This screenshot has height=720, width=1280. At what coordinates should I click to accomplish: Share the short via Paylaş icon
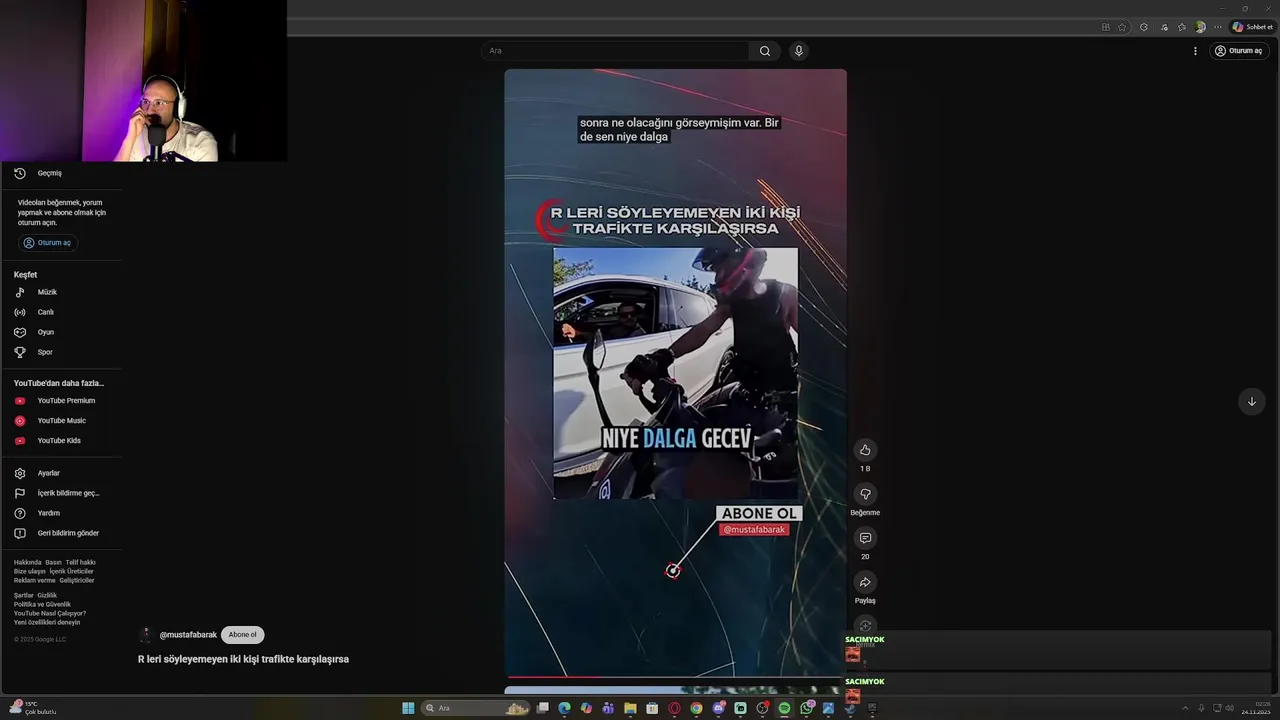[x=865, y=582]
